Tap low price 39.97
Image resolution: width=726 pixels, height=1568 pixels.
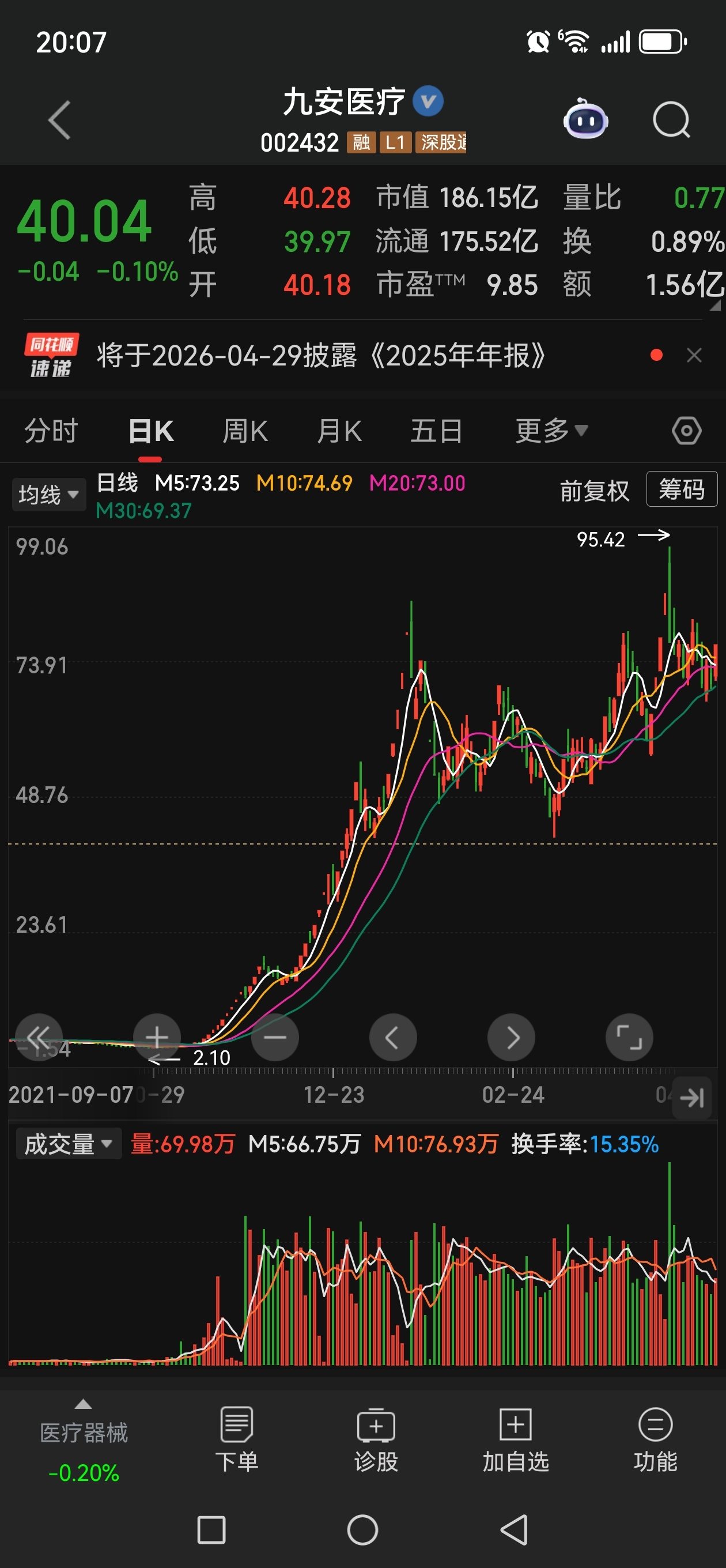[x=317, y=242]
